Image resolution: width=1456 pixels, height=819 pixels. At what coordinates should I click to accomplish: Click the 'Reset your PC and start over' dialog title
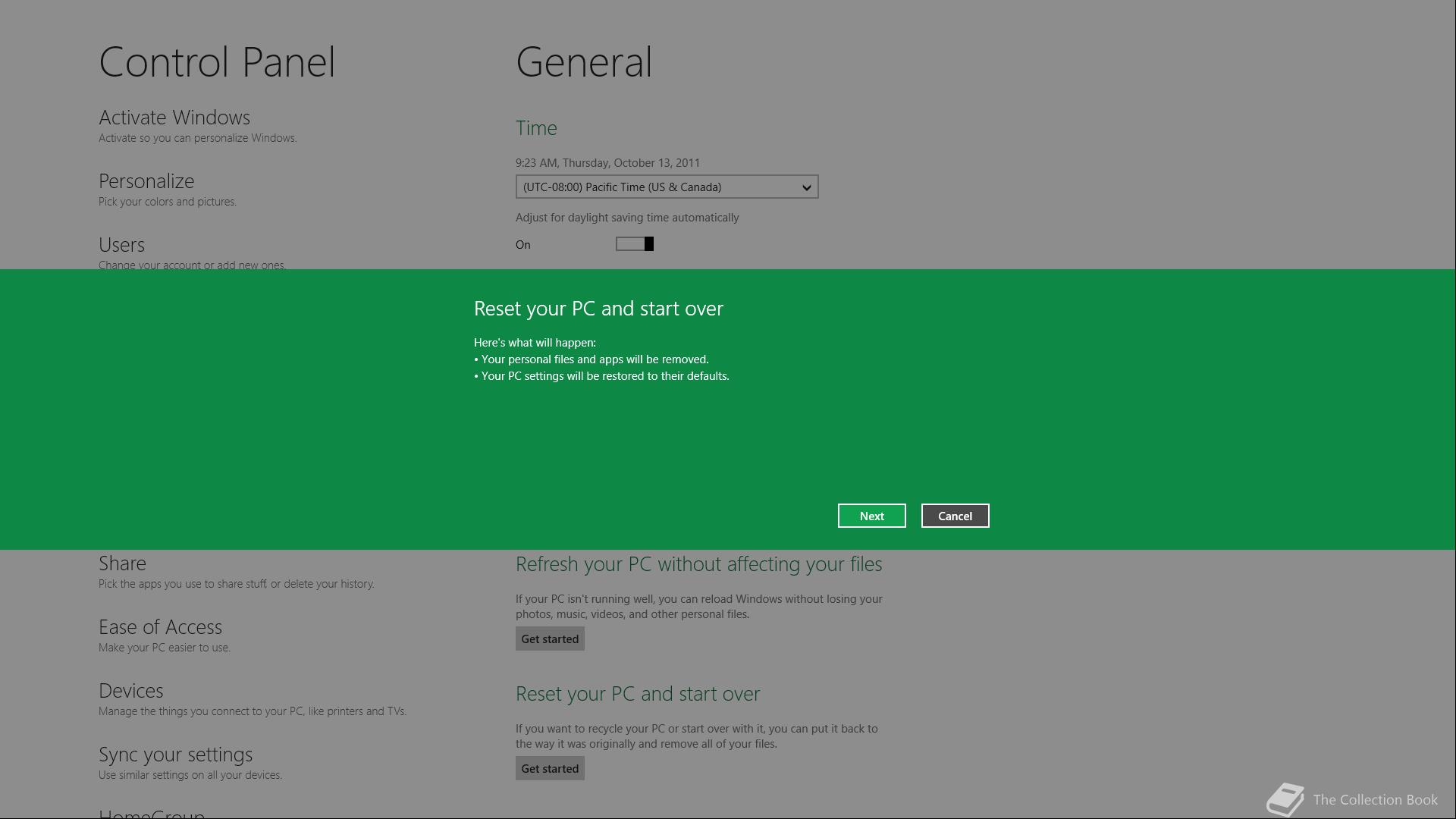[x=598, y=309]
